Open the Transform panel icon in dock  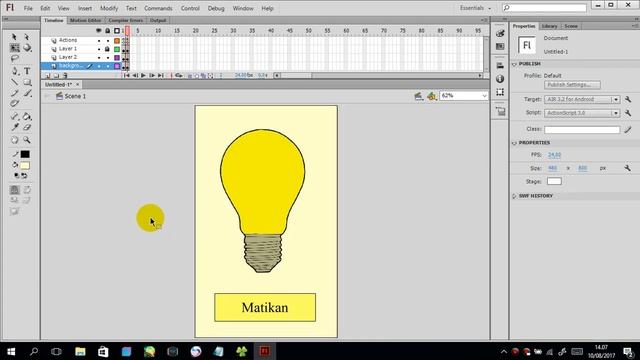pyautogui.click(x=500, y=92)
